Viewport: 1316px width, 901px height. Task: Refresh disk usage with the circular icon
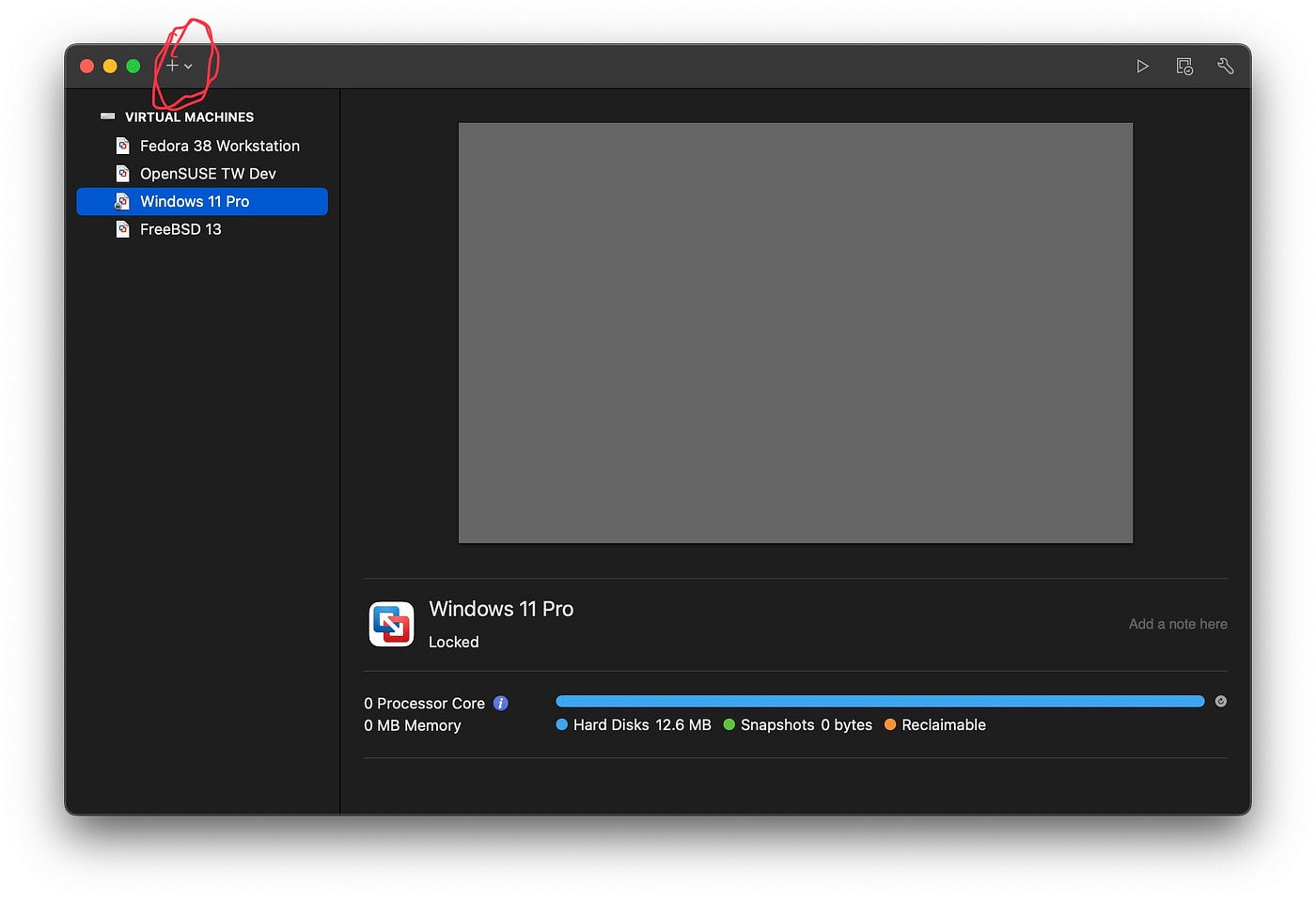1220,701
